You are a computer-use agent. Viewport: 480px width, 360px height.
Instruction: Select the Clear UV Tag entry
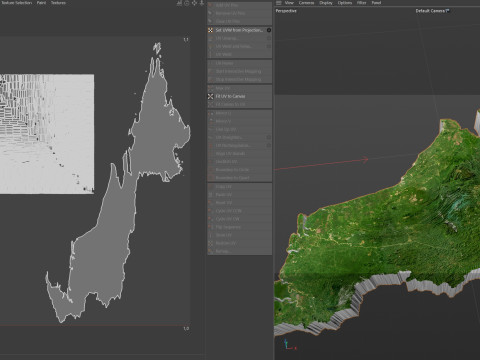point(239,21)
